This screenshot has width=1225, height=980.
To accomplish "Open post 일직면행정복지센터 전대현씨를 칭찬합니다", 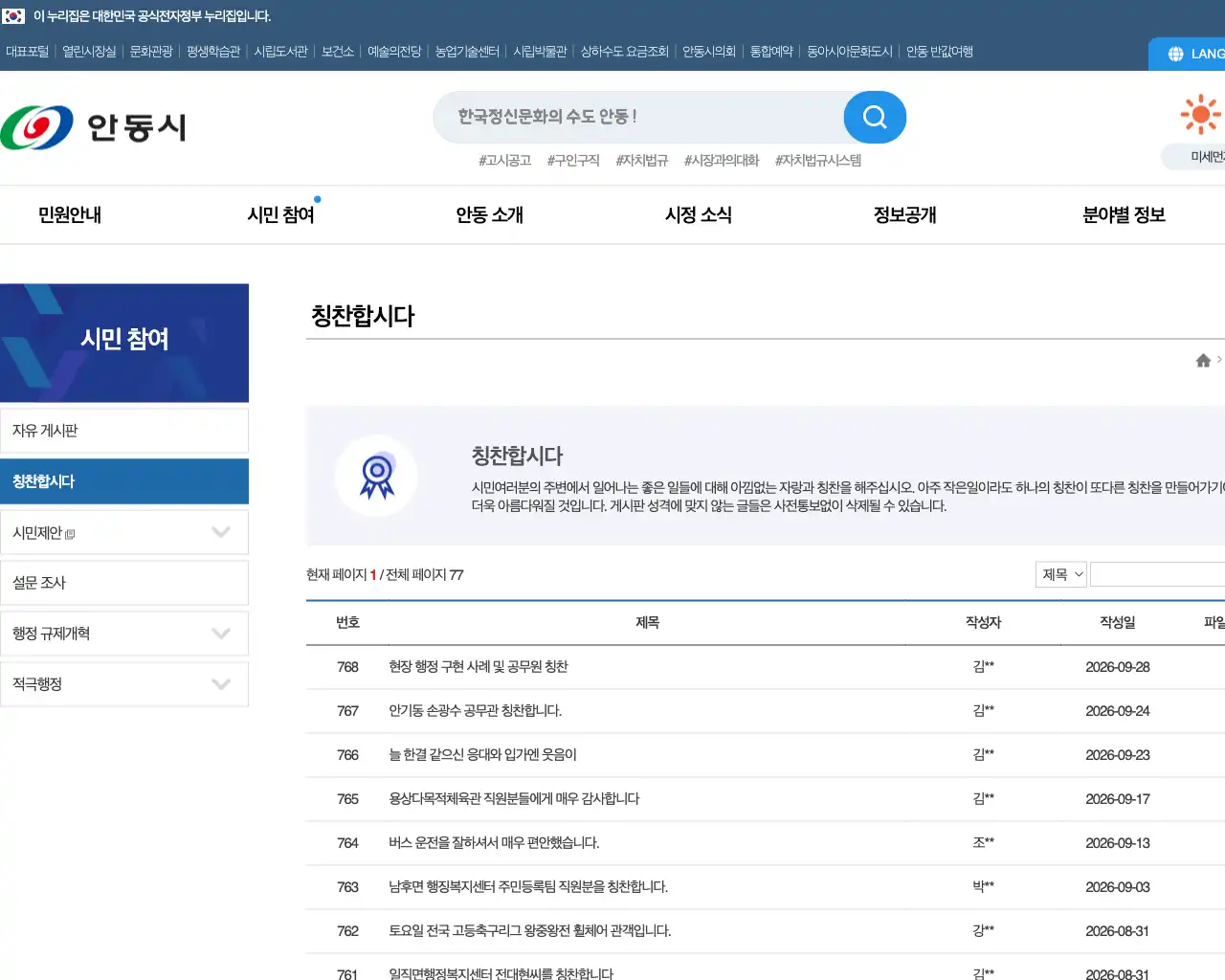I will pos(501,973).
